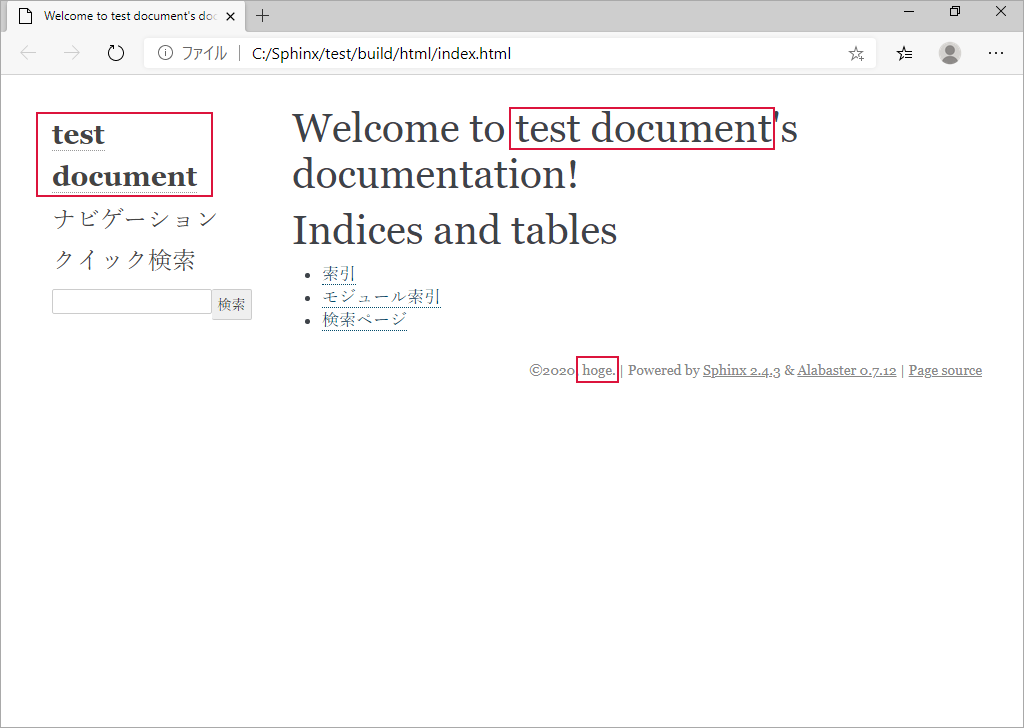This screenshot has width=1024, height=728.
Task: Click the browser forward arrow
Action: [71, 53]
